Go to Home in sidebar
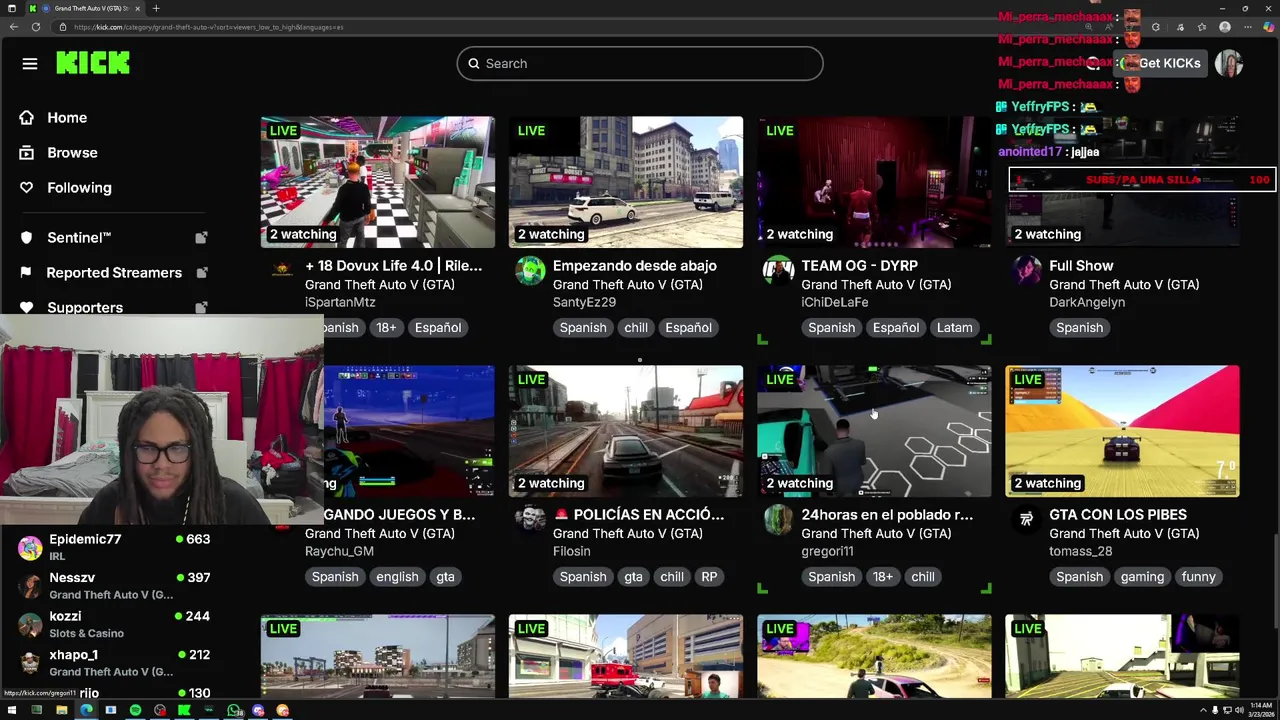Viewport: 1280px width, 720px height. click(x=67, y=118)
